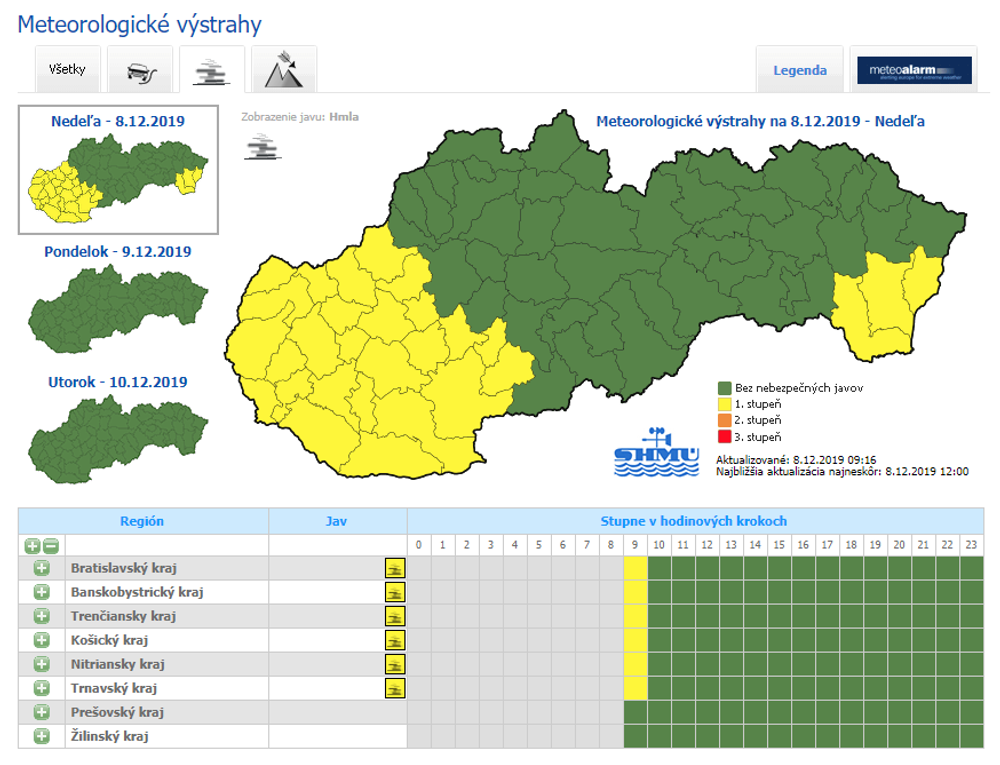Open the mountain avalanche warnings tab

[x=284, y=70]
